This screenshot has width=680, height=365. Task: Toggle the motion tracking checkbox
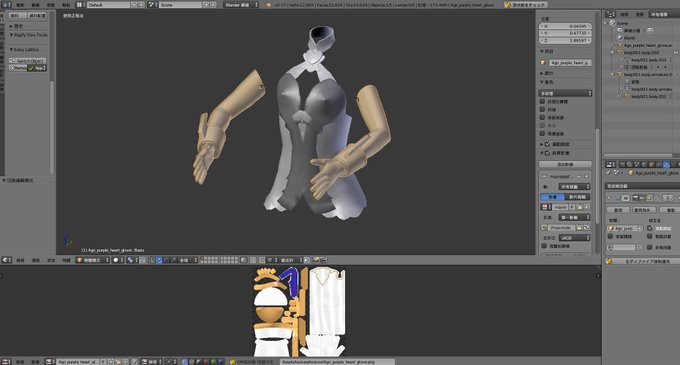(547, 144)
